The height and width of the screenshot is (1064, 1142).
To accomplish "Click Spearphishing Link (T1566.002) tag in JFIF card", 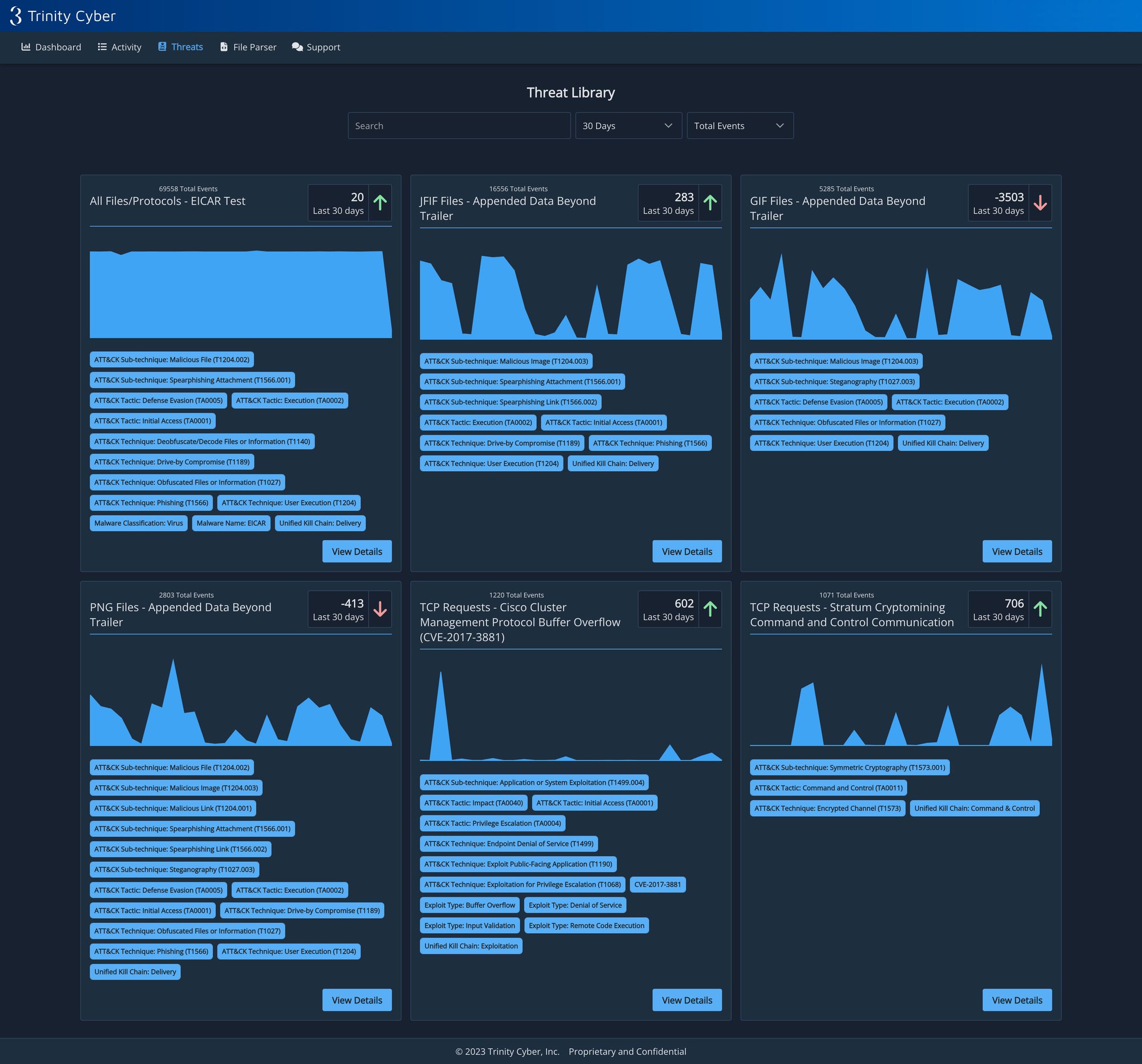I will (510, 401).
